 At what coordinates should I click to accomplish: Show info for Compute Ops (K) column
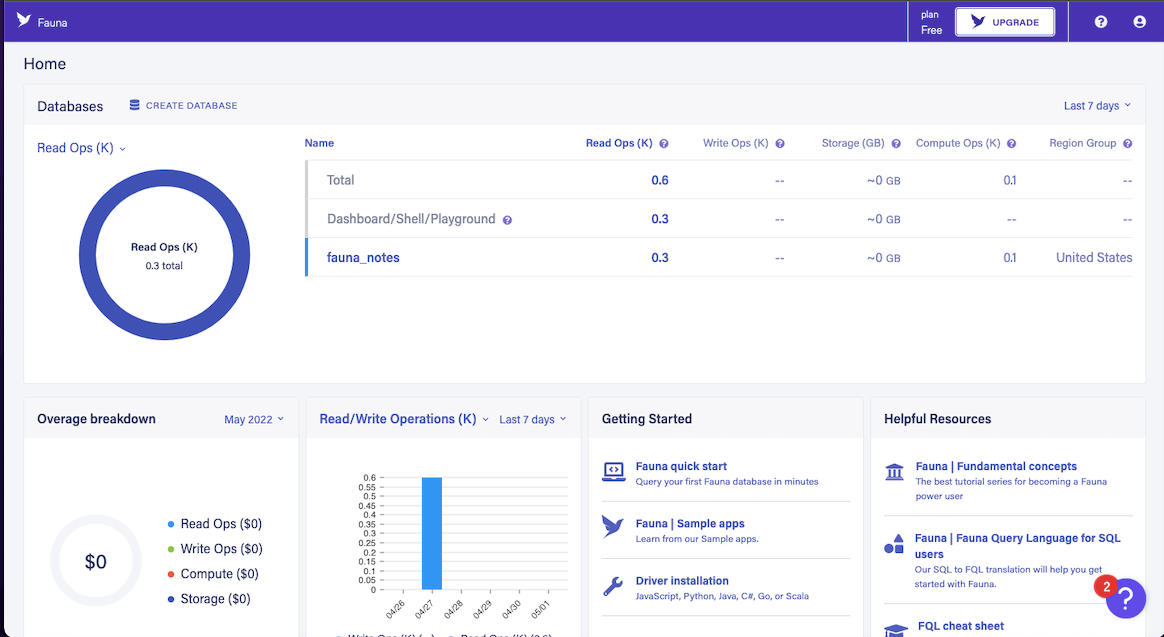point(1011,144)
